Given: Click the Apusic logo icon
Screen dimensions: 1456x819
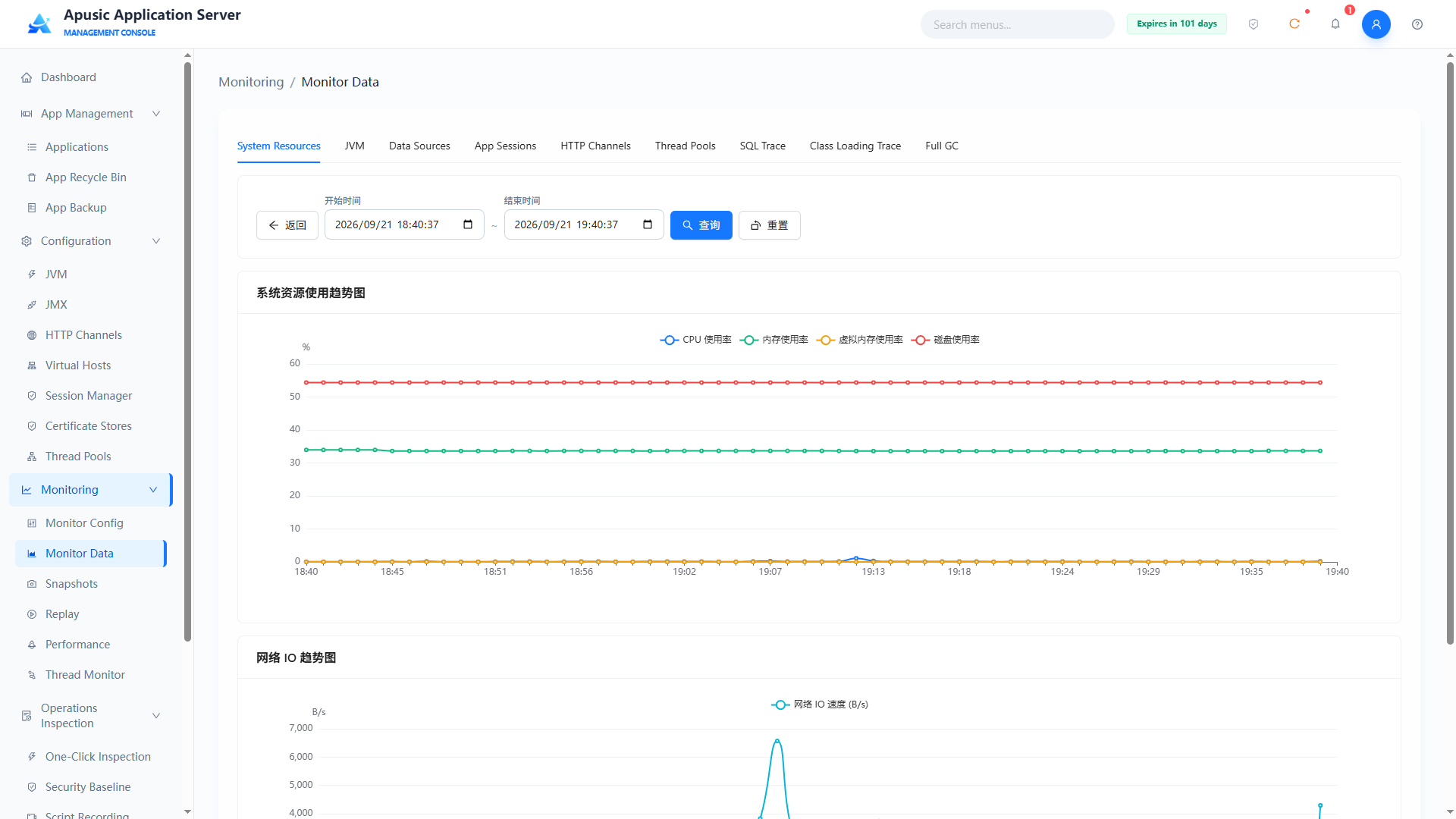Looking at the screenshot, I should [39, 24].
